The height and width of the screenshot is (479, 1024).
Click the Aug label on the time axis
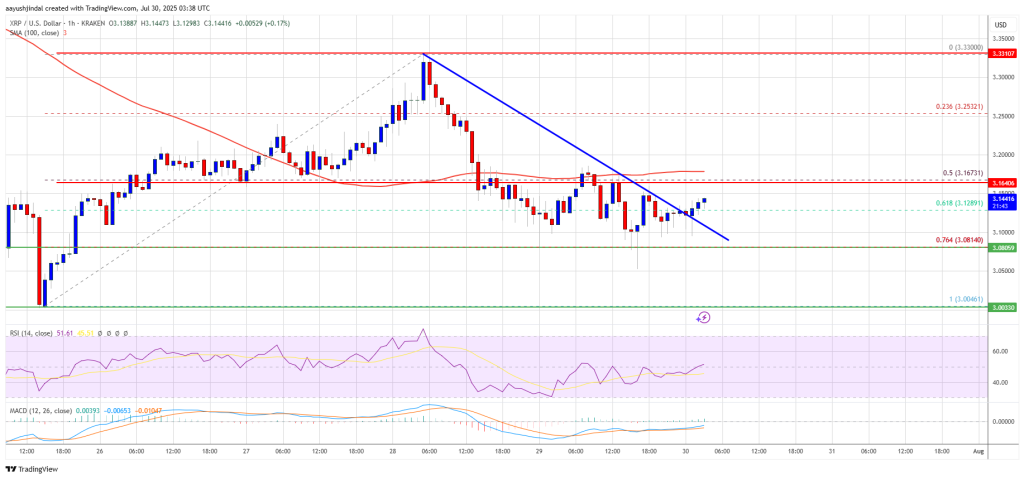(976, 452)
